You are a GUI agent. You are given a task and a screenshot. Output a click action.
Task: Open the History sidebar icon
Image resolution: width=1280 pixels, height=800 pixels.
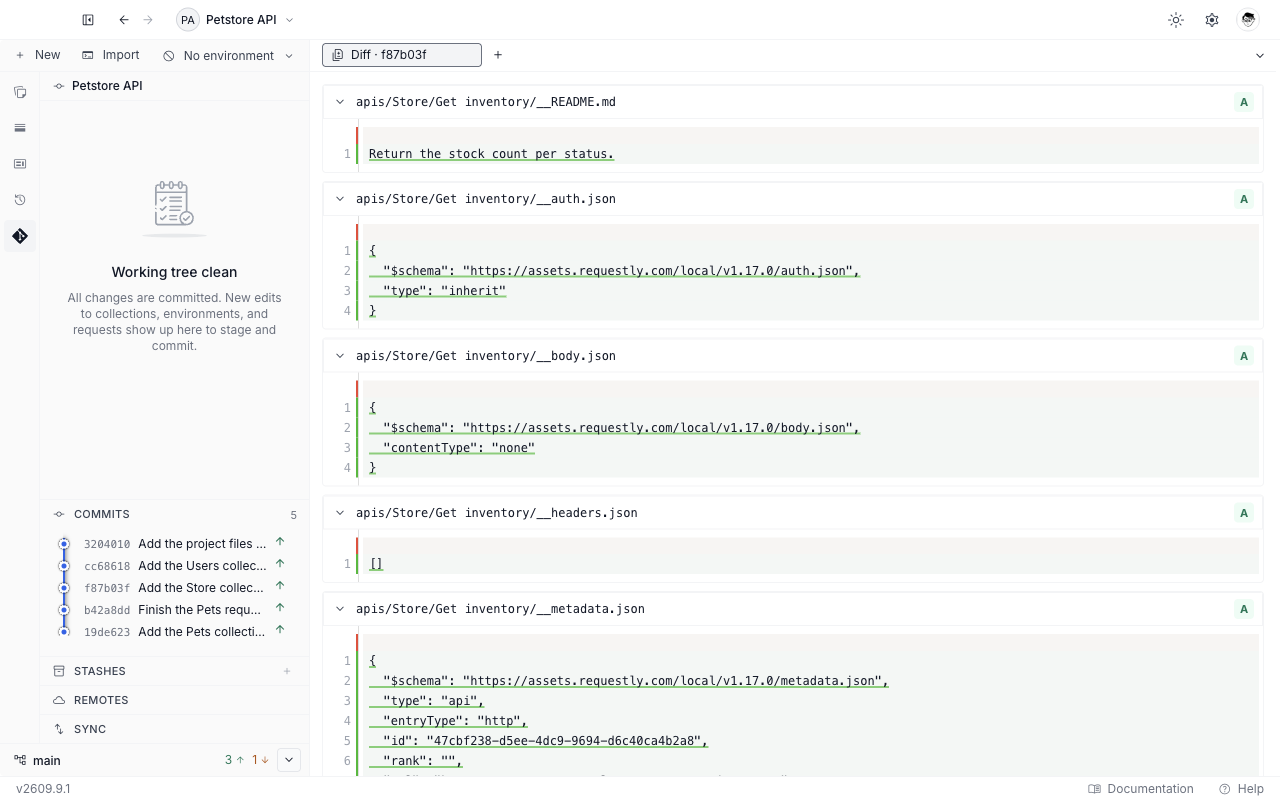(x=20, y=200)
